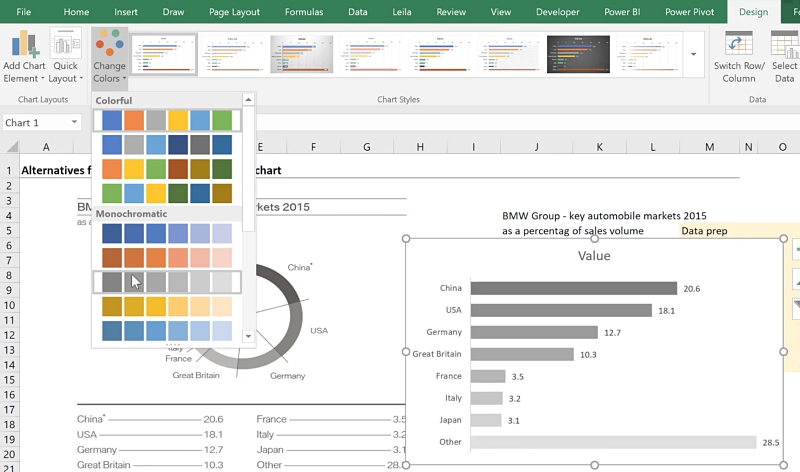800x472 pixels.
Task: Expand the Chart Styles gallery arrow
Action: coord(694,55)
